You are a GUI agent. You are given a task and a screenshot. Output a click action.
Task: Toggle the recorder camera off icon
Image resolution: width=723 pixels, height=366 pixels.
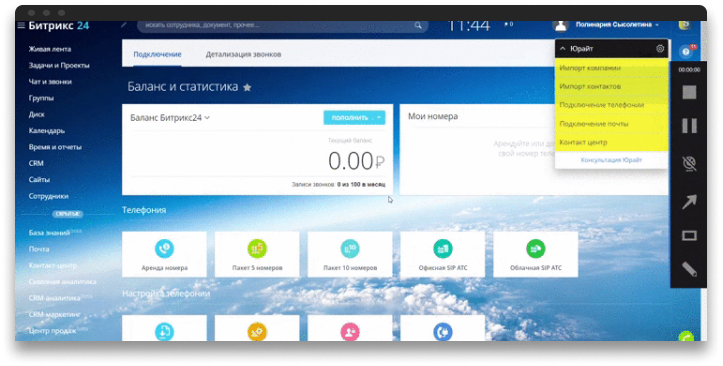pos(689,164)
